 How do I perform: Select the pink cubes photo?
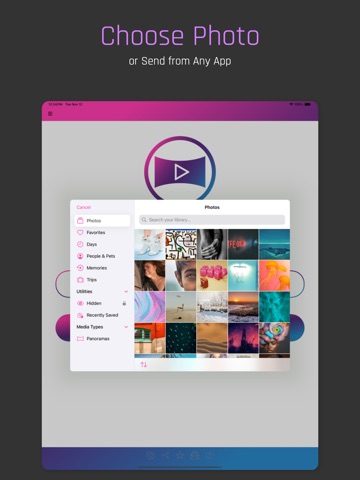click(x=212, y=276)
